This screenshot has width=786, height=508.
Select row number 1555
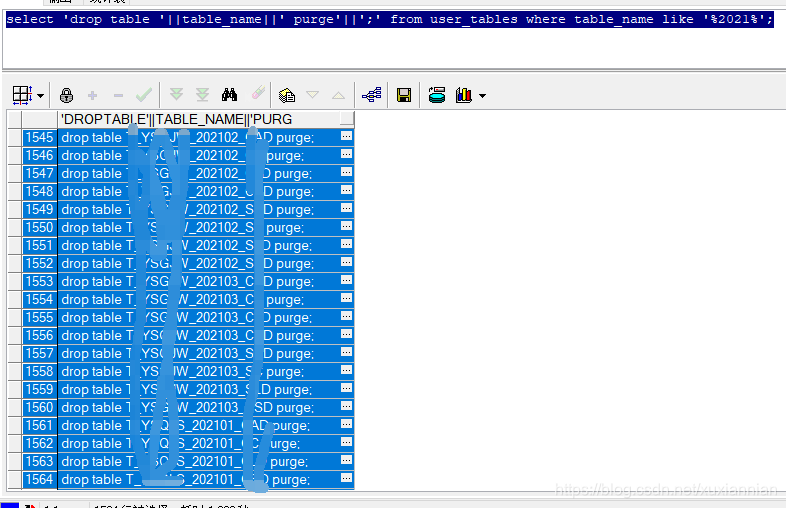tap(40, 317)
